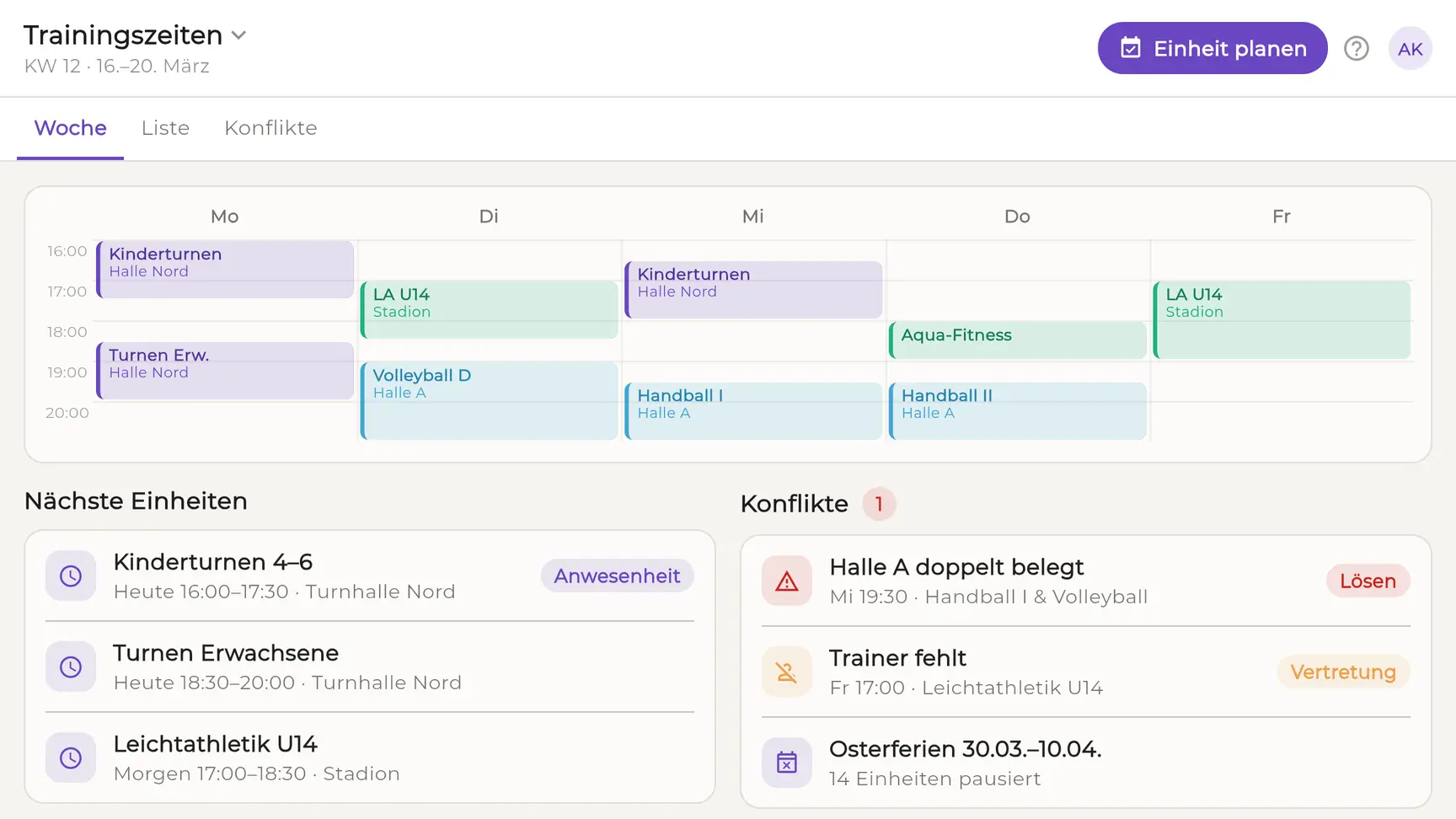Select the Leichtathletik U14 upcoming unit
Viewport: 1456px width, 819px height.
[370, 757]
